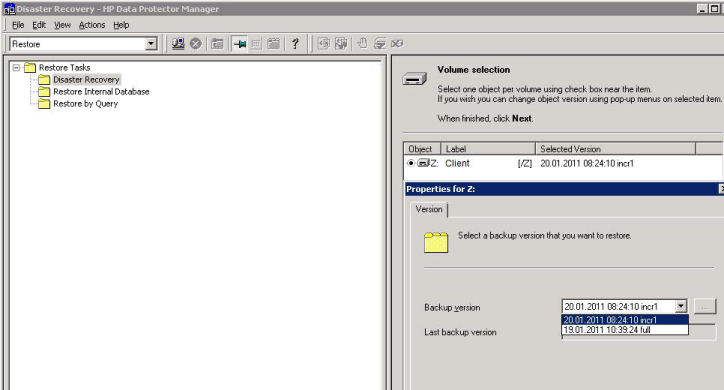Open the Edit menu
724x390 pixels.
coord(39,25)
